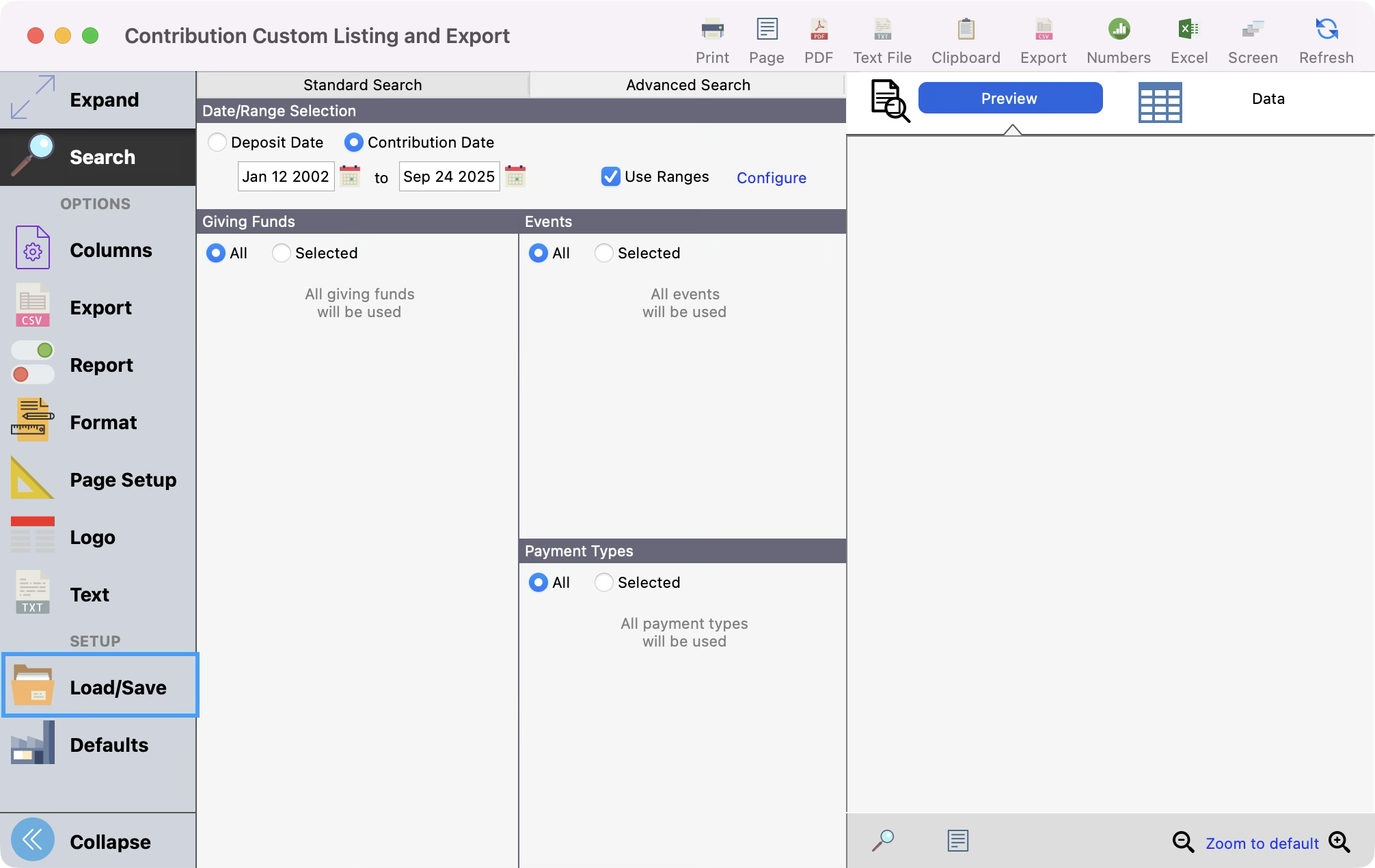Image resolution: width=1375 pixels, height=868 pixels.
Task: Switch to the Preview tab
Action: (1010, 98)
